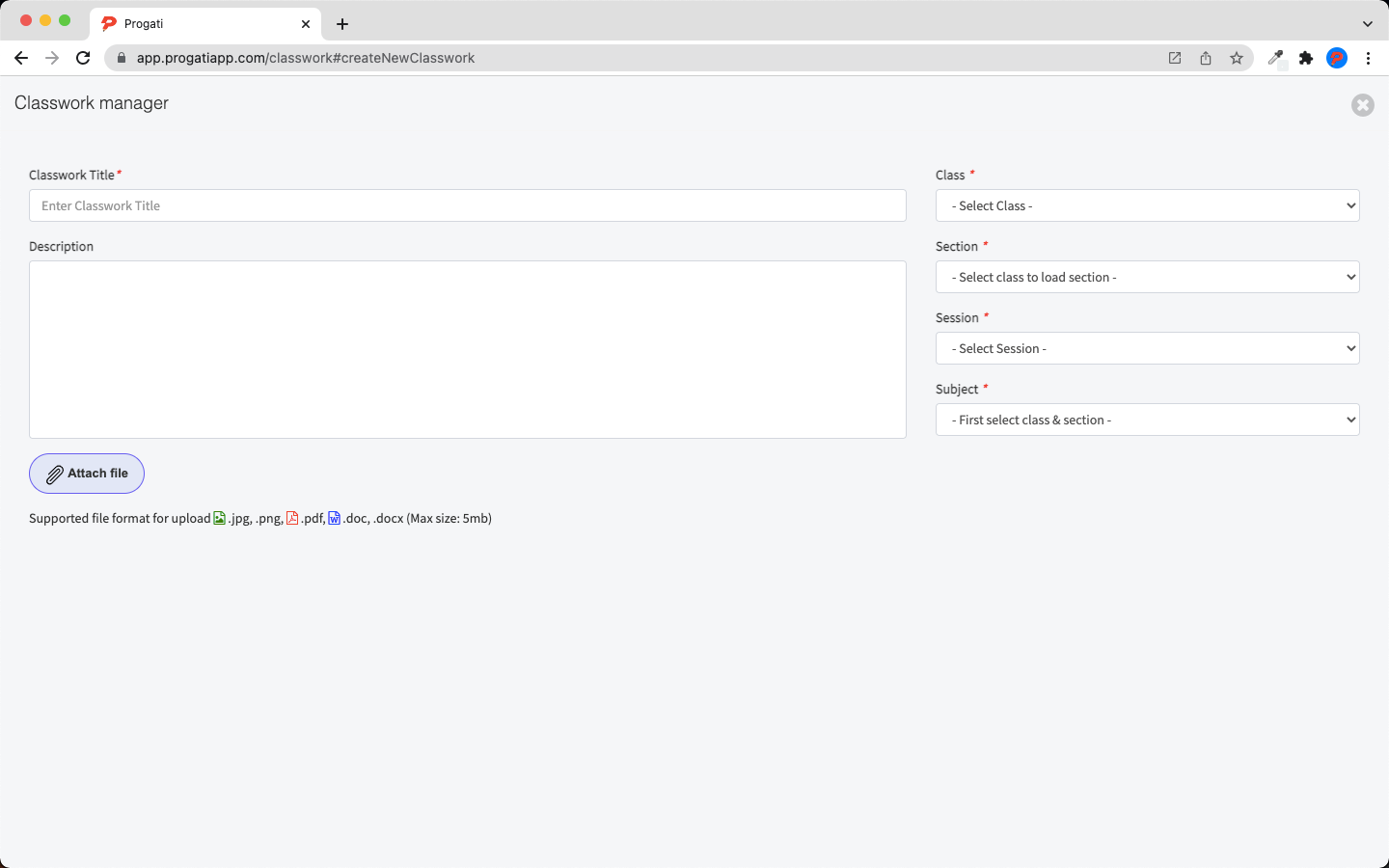Click the Classwork Title label
The height and width of the screenshot is (868, 1389).
(x=72, y=175)
